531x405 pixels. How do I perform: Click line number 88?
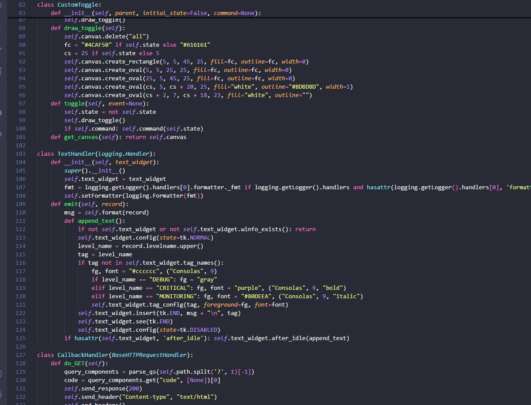(22, 28)
